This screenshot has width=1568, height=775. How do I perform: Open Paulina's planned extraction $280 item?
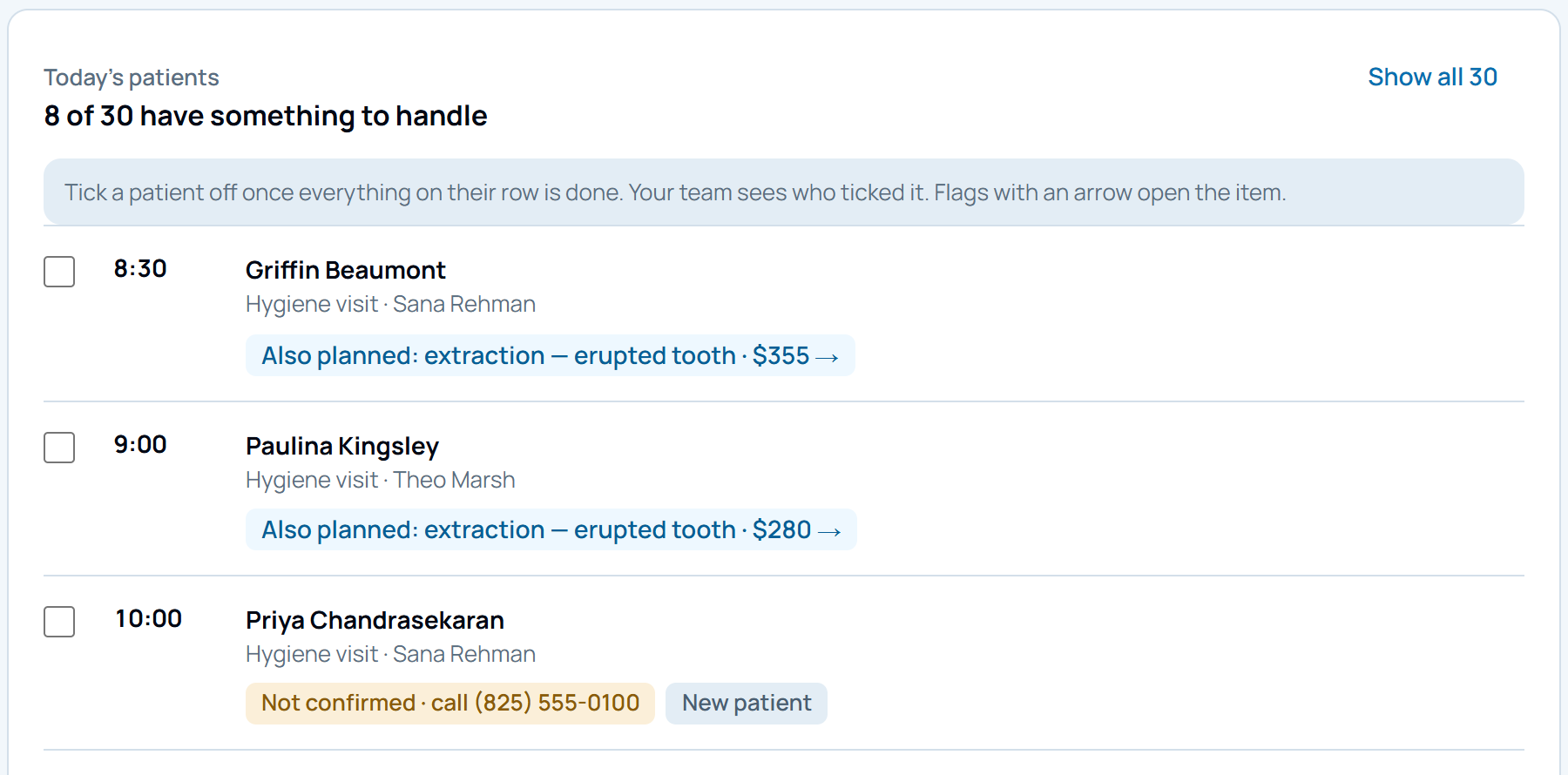click(x=551, y=529)
